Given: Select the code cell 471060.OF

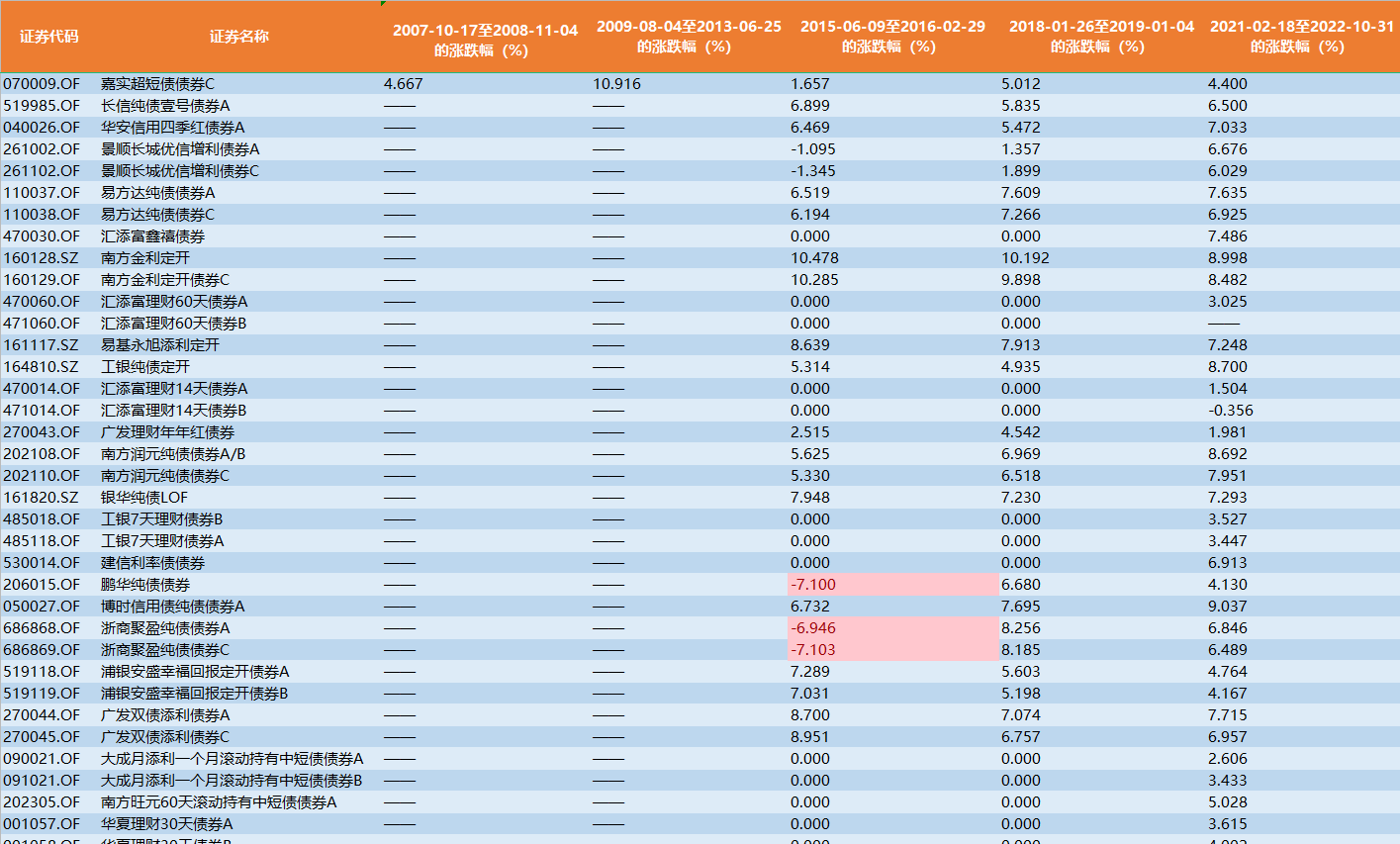Looking at the screenshot, I should coord(42,324).
